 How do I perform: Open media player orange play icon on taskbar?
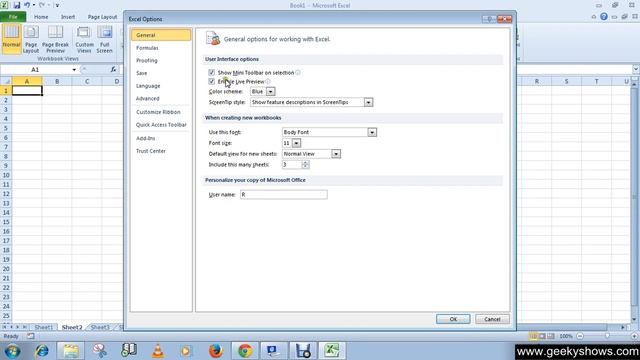186,351
